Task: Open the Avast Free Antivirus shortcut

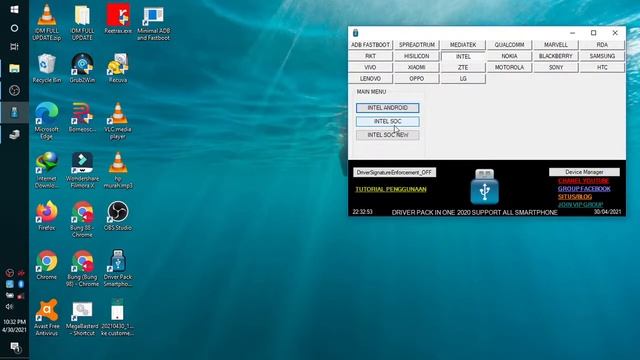Action: [x=47, y=318]
